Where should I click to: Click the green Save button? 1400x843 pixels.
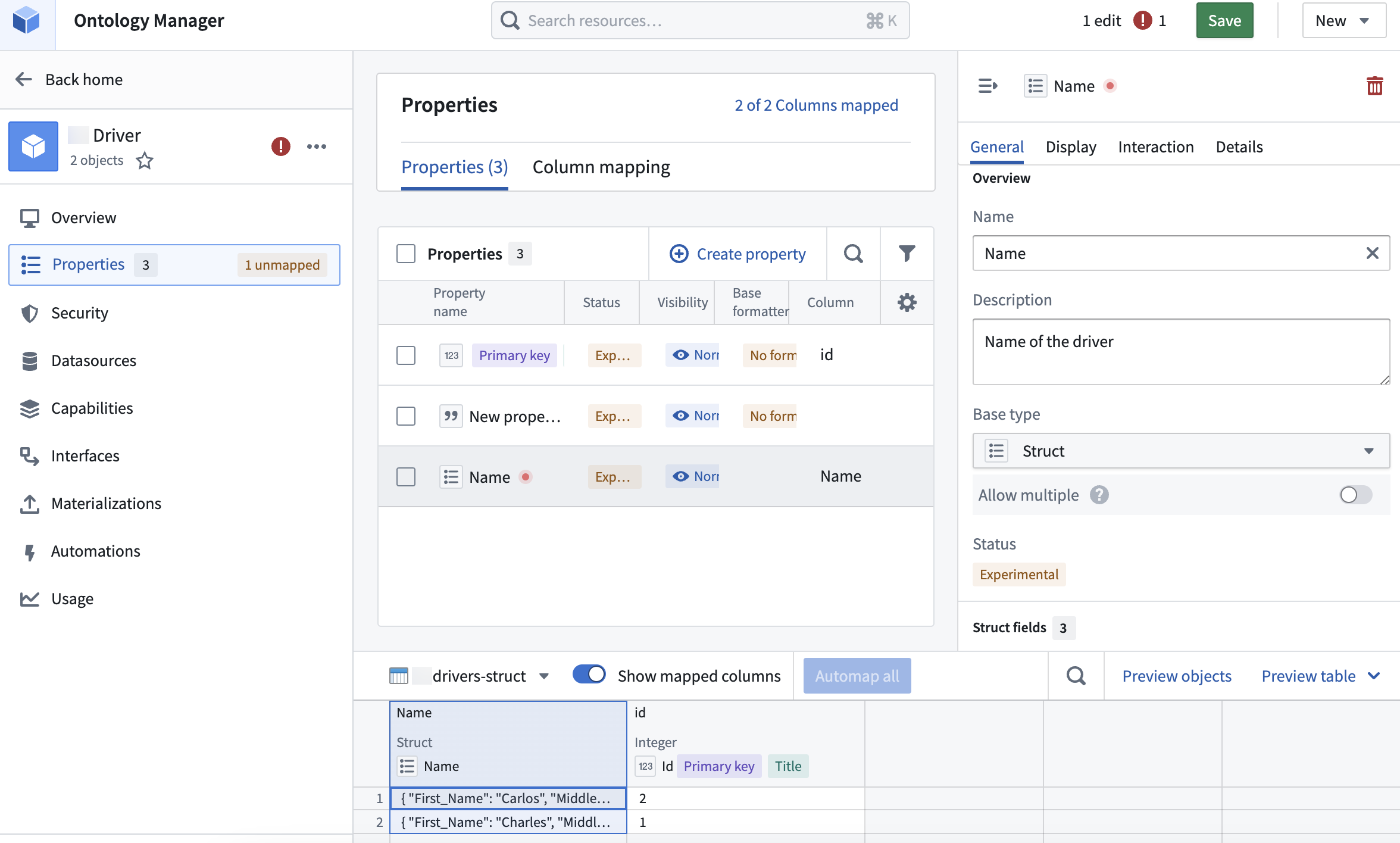coord(1224,21)
